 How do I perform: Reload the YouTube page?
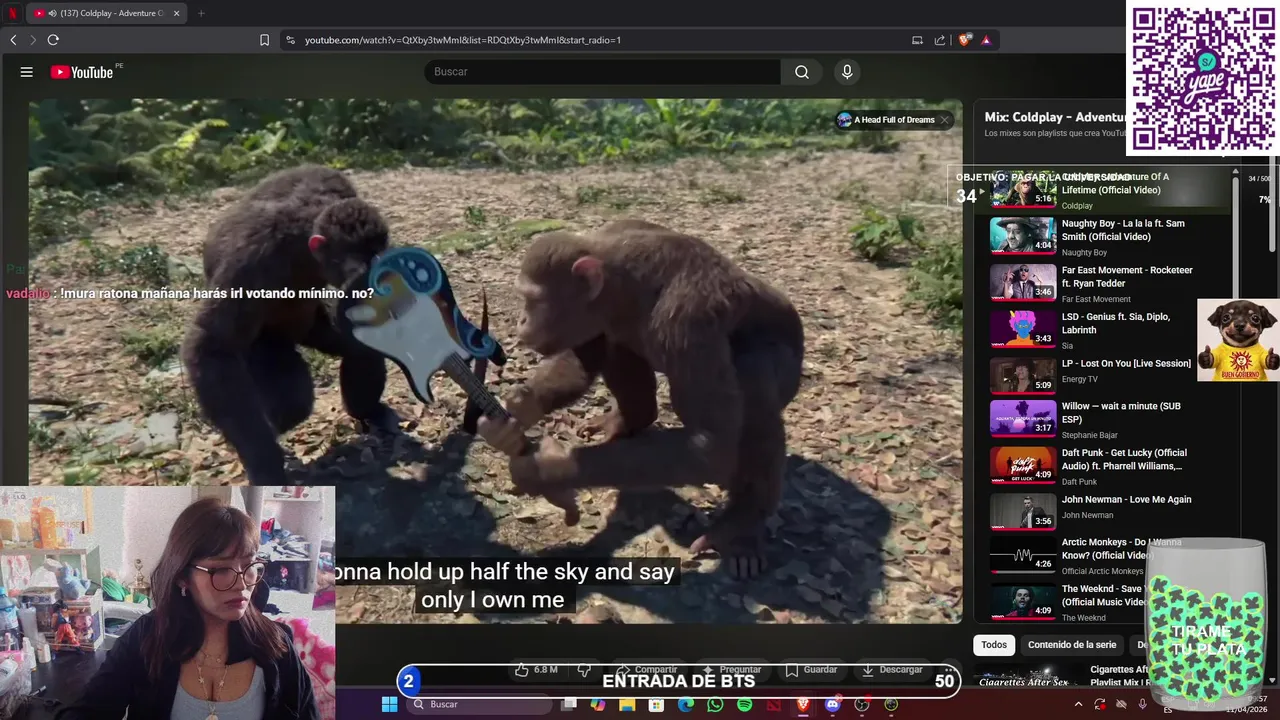pyautogui.click(x=53, y=40)
